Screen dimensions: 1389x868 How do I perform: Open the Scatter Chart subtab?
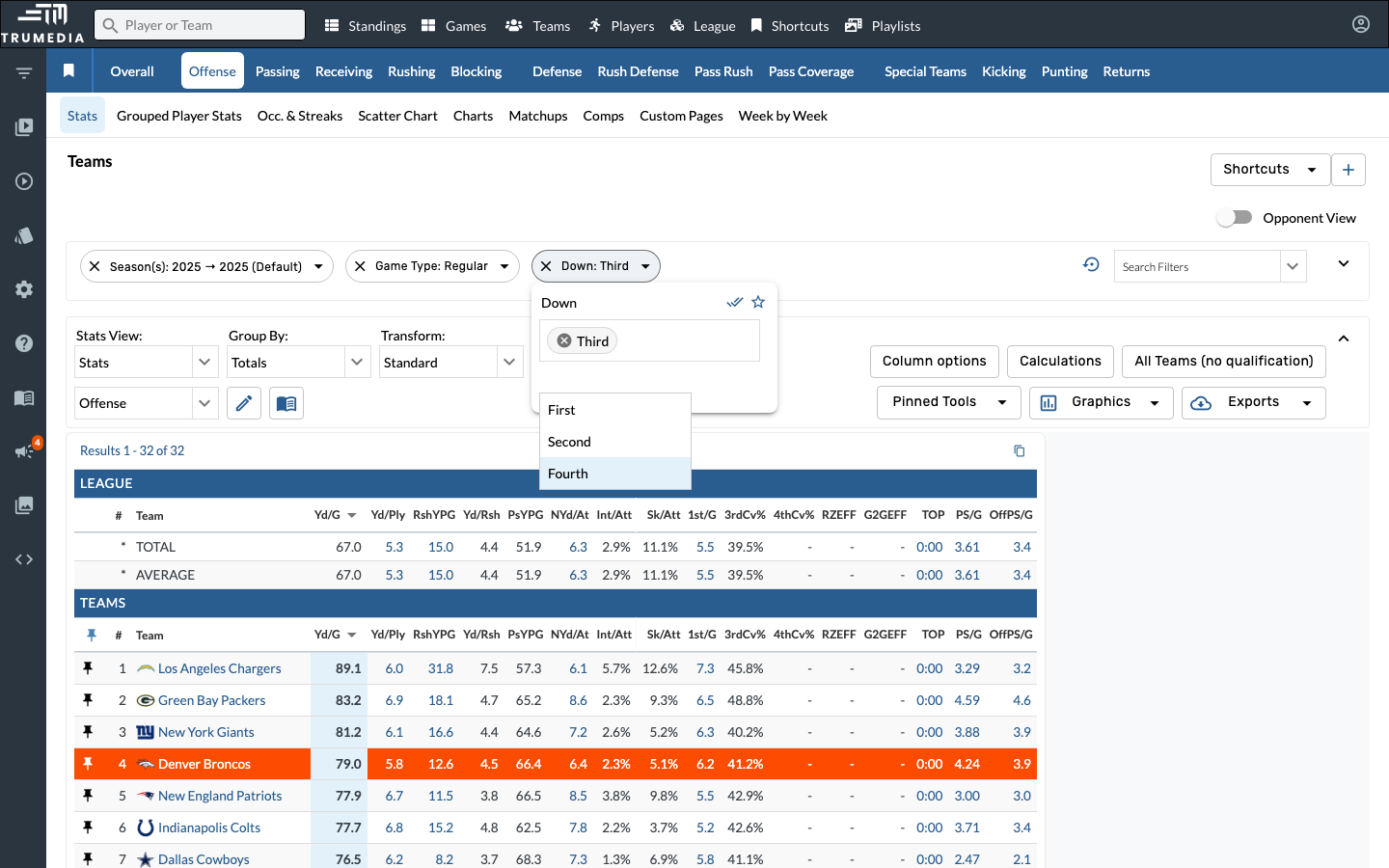click(x=398, y=116)
